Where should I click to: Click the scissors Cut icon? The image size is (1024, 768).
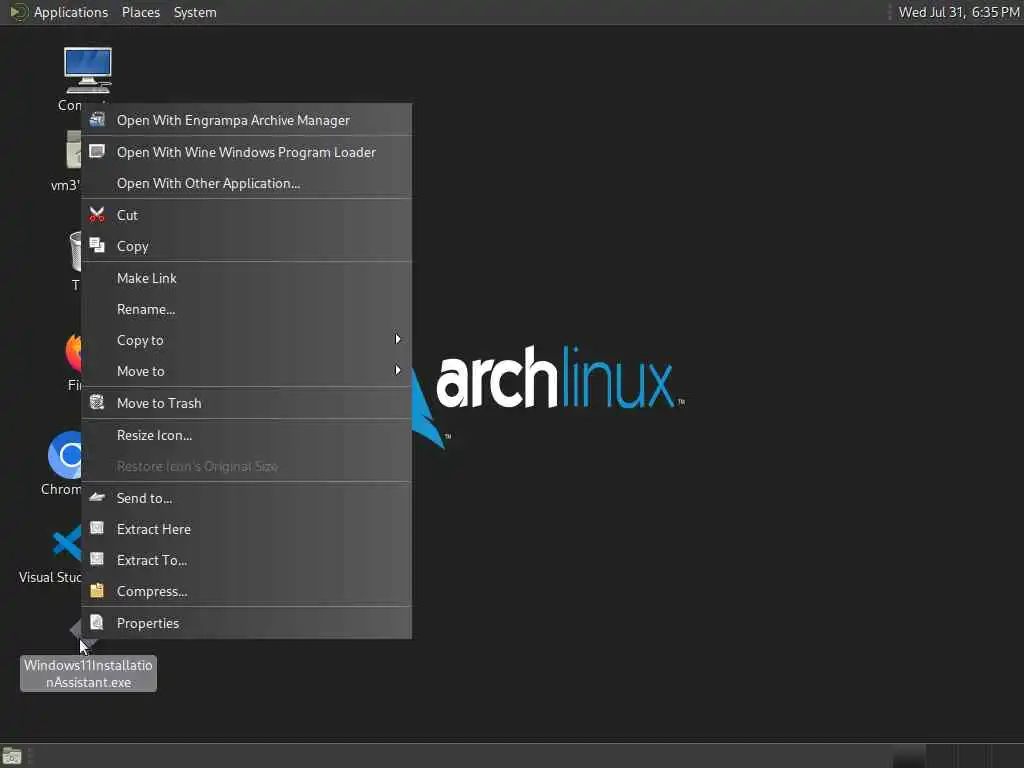click(x=97, y=214)
